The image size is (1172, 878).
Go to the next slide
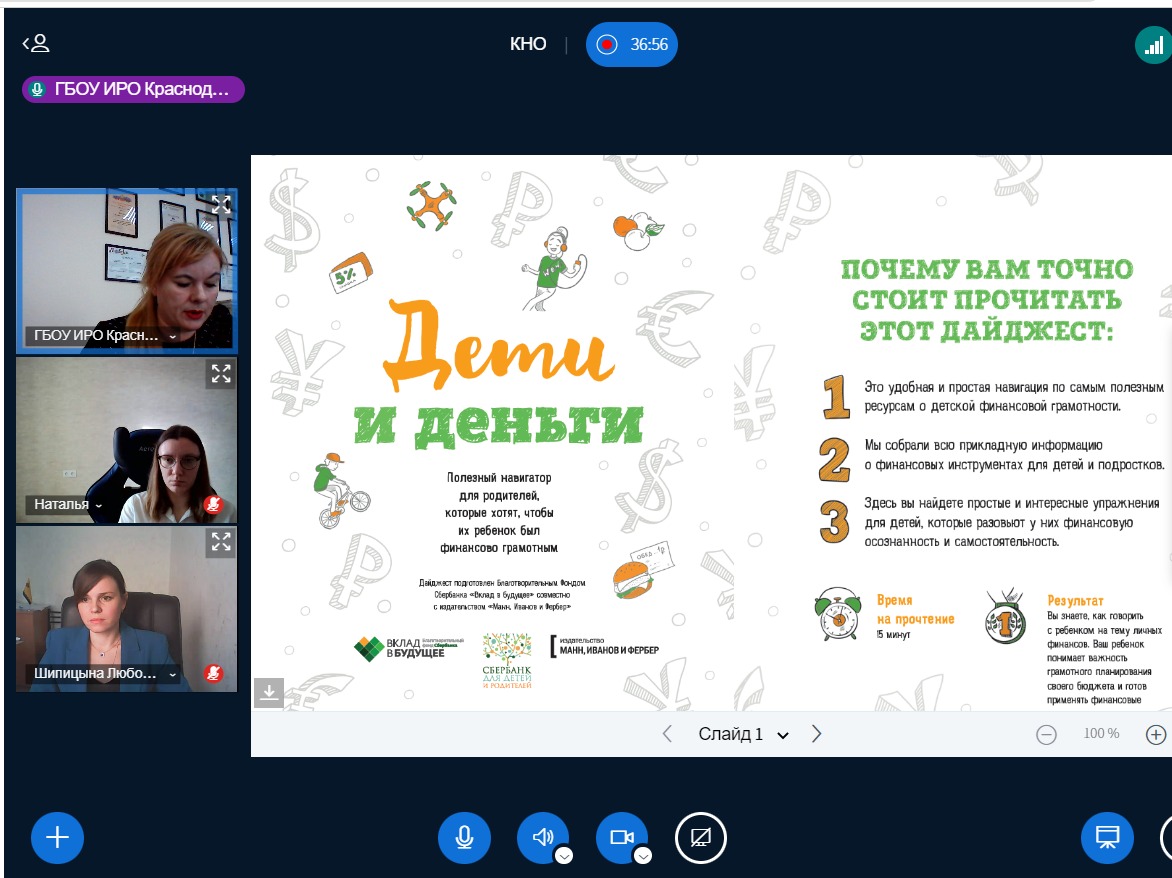click(x=817, y=734)
